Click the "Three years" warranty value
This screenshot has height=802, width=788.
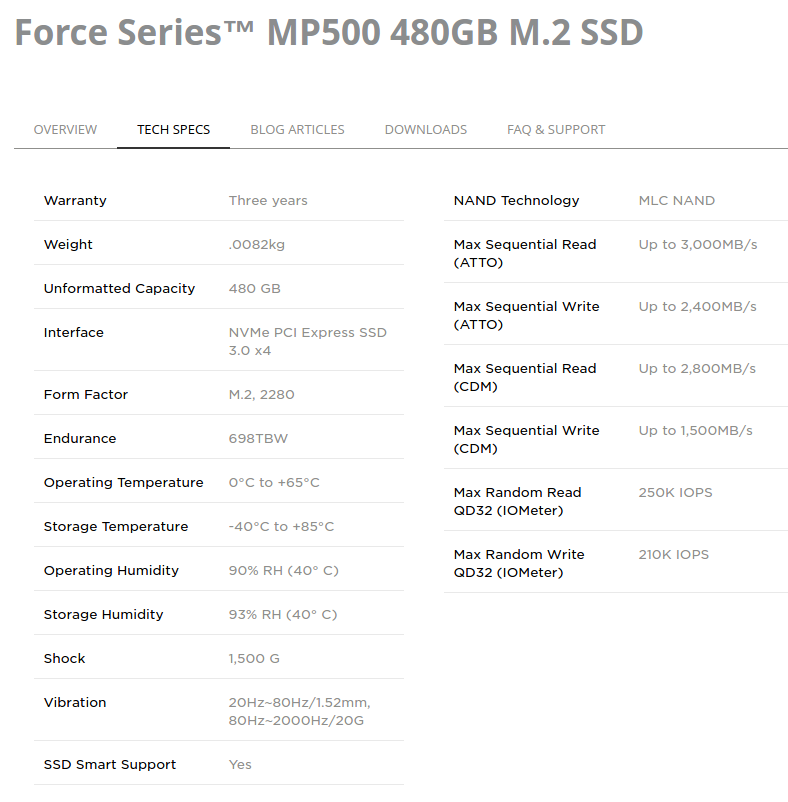(268, 200)
